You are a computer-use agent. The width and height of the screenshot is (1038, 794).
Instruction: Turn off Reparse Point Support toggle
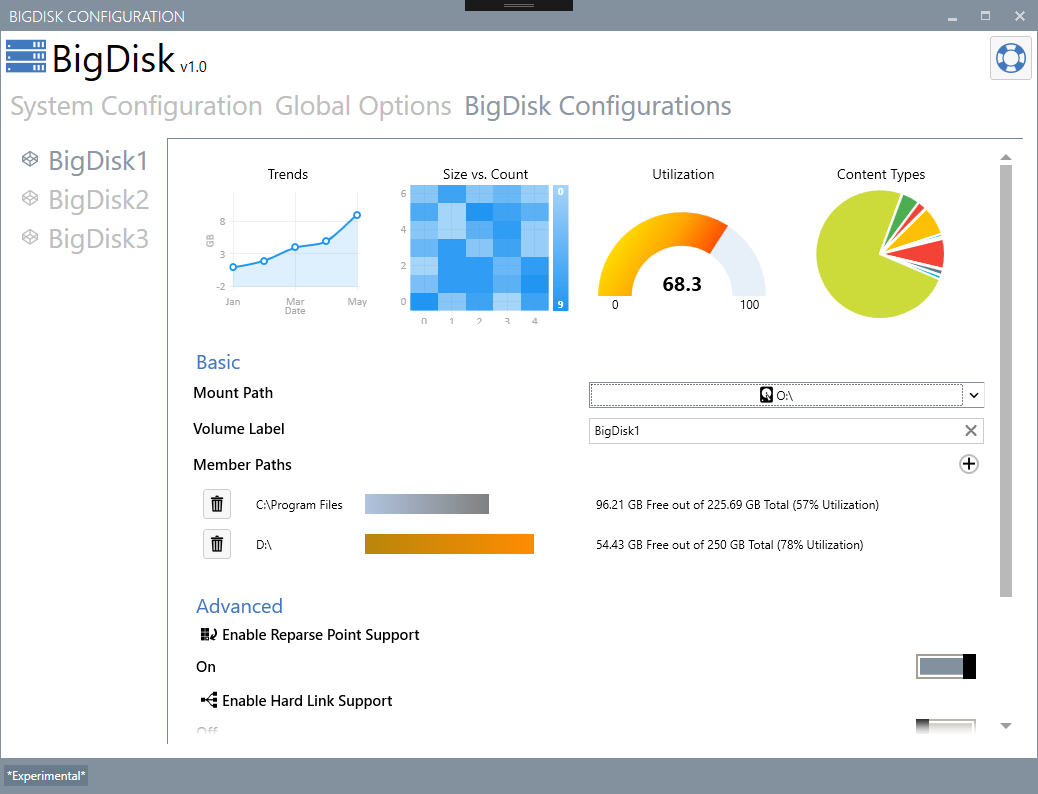coord(945,667)
